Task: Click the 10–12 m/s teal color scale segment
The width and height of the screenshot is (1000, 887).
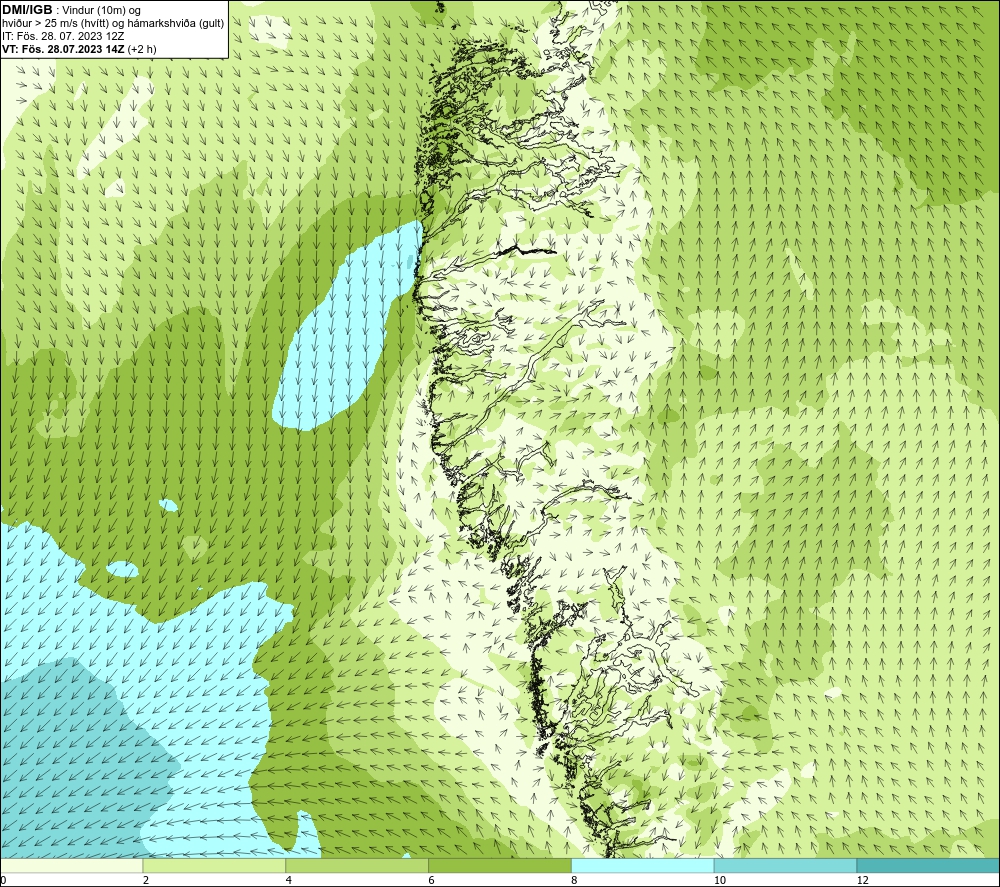Action: [786, 865]
